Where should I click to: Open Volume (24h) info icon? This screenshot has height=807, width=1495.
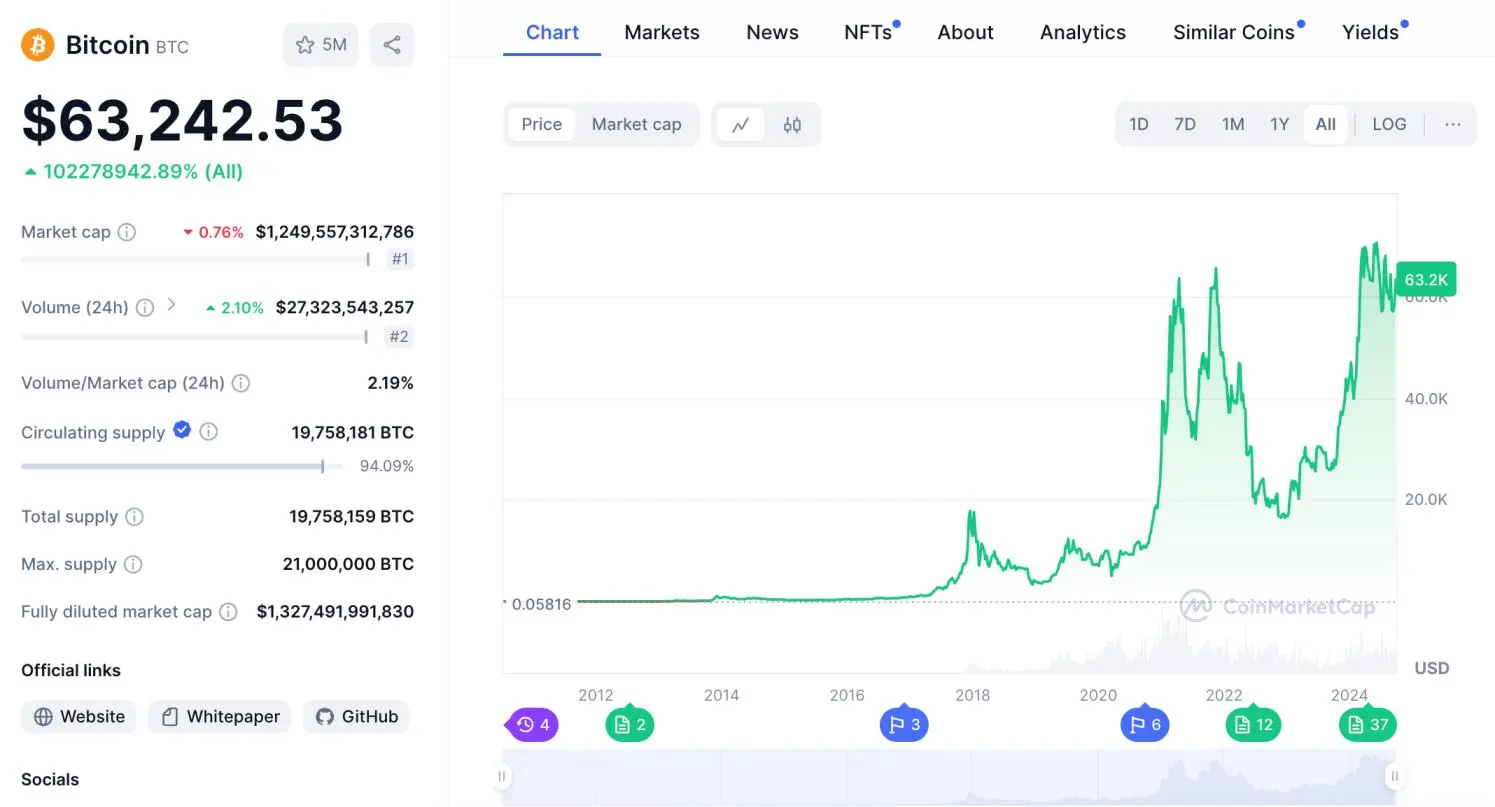(x=145, y=308)
